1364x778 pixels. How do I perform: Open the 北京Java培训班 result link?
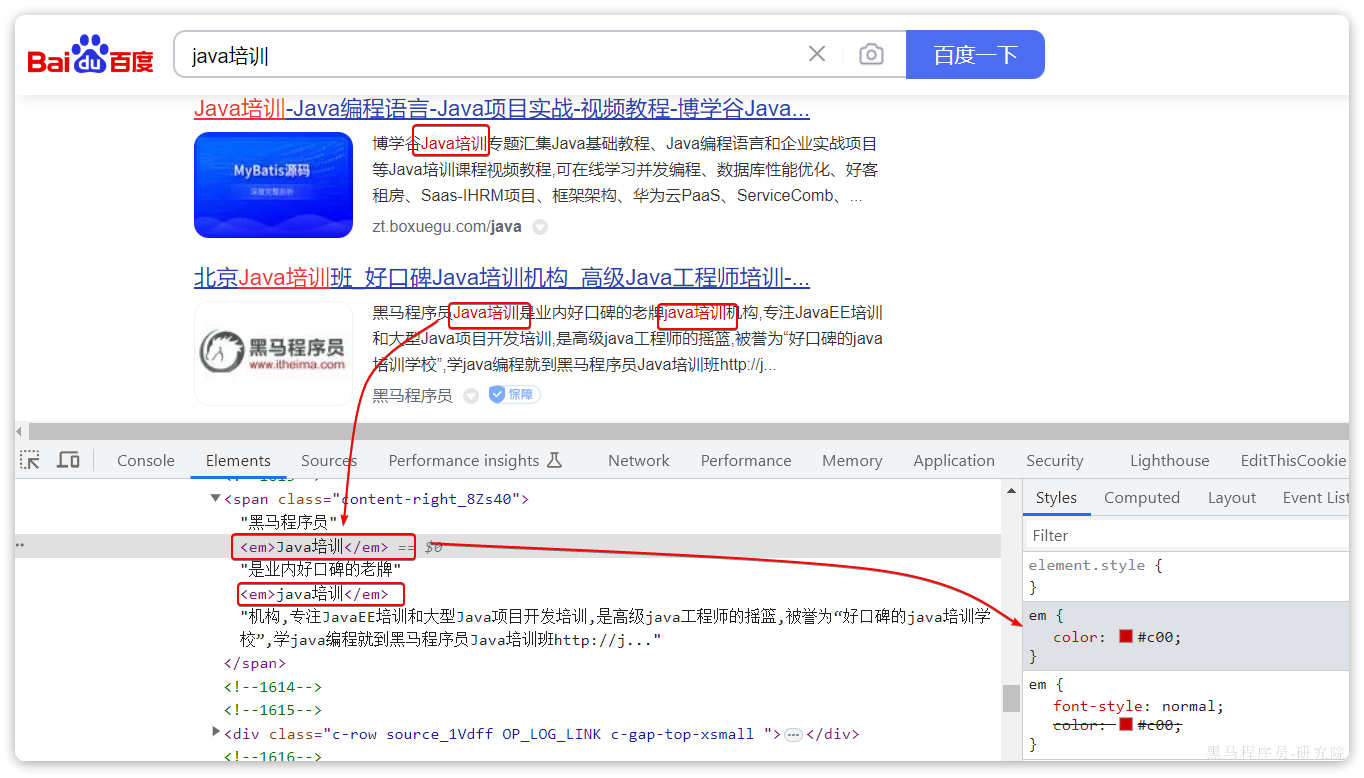click(501, 277)
